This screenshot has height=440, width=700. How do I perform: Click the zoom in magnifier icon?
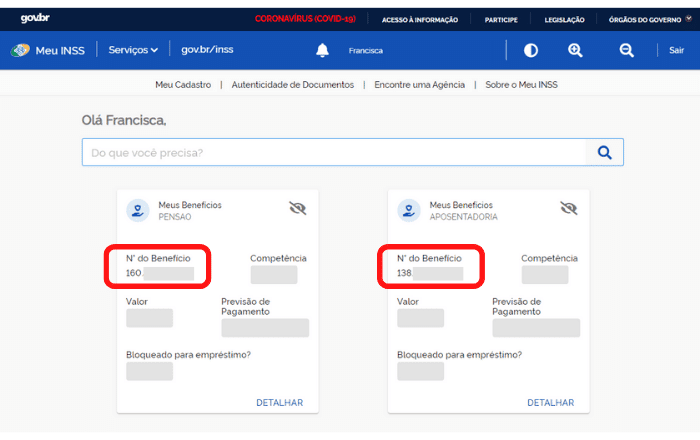coord(575,50)
